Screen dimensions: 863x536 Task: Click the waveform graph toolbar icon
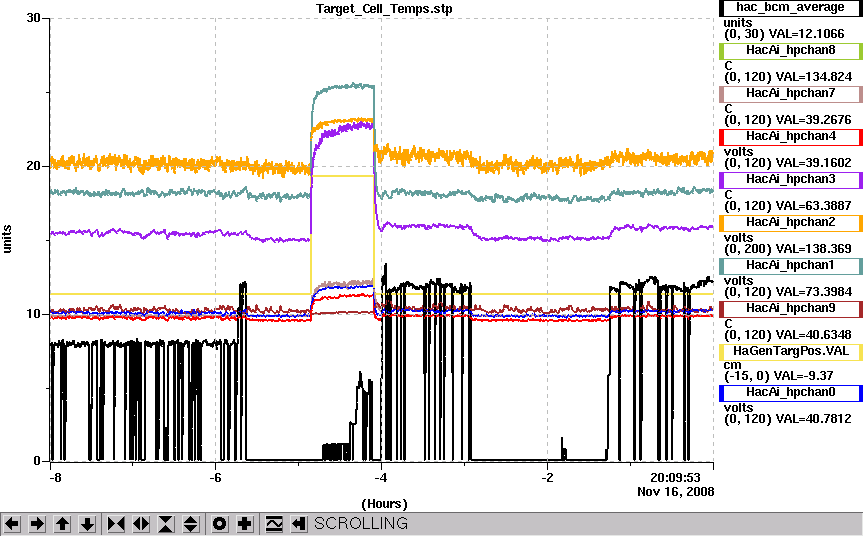274,523
